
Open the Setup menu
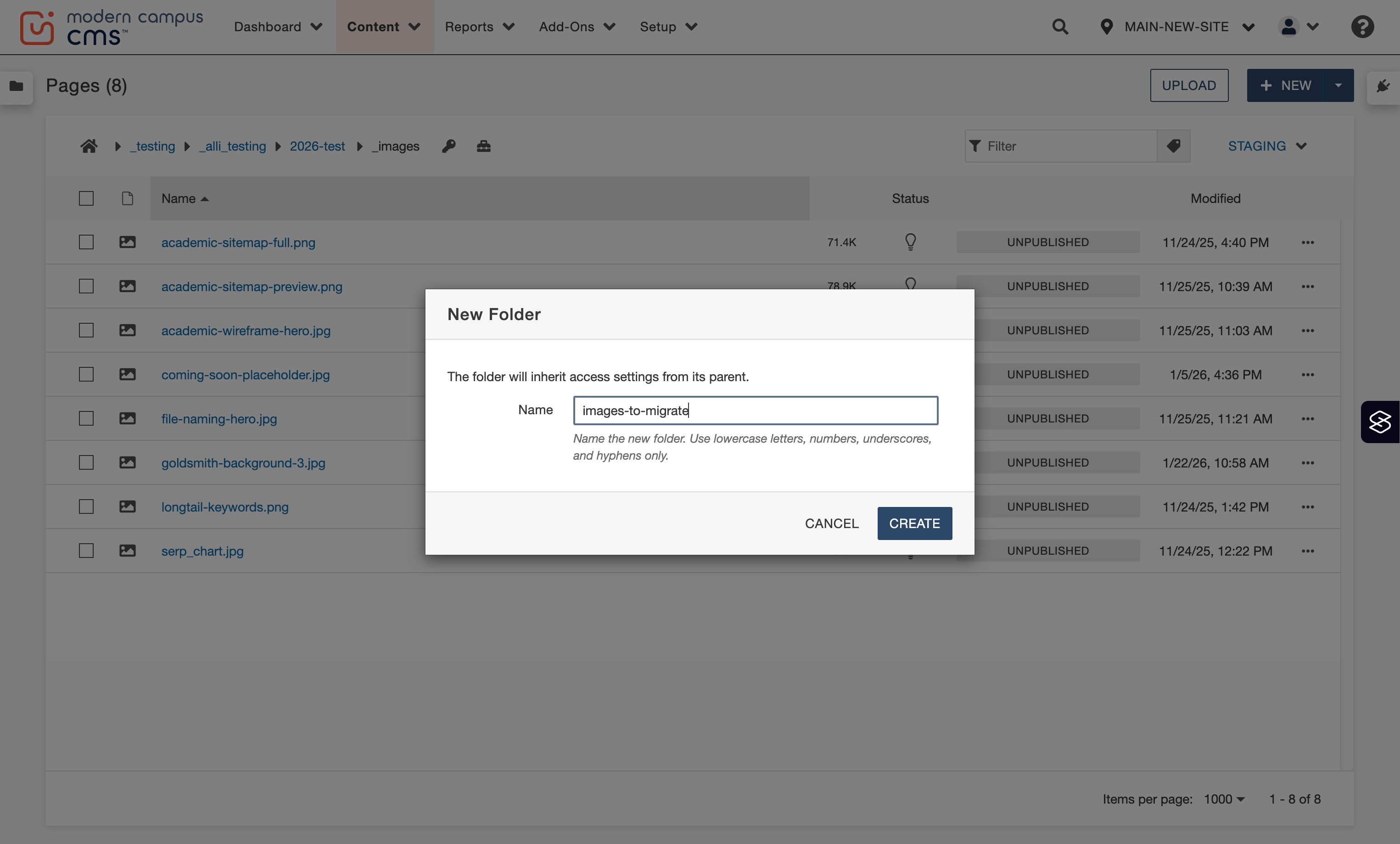[668, 27]
